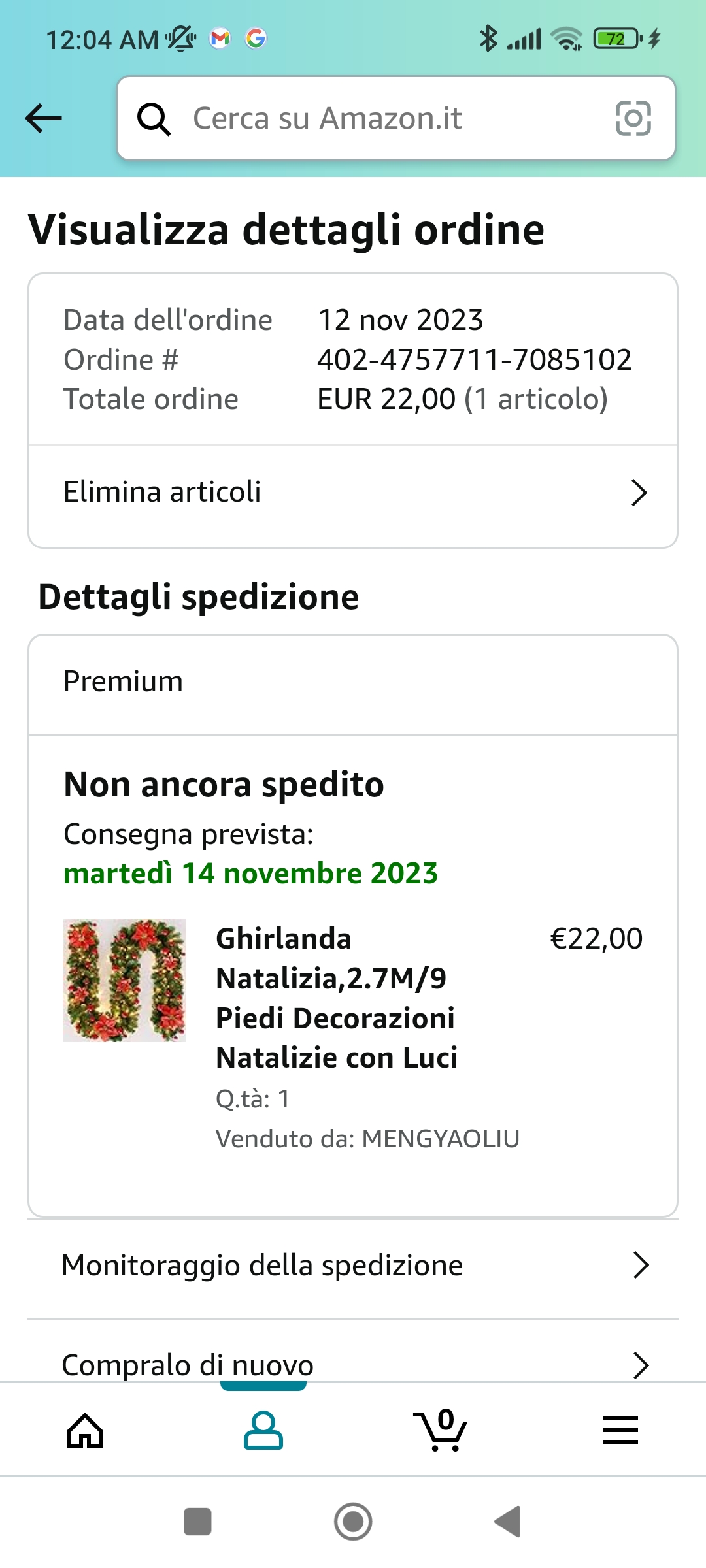
Task: Open the hamburger menu tab
Action: click(x=620, y=1431)
